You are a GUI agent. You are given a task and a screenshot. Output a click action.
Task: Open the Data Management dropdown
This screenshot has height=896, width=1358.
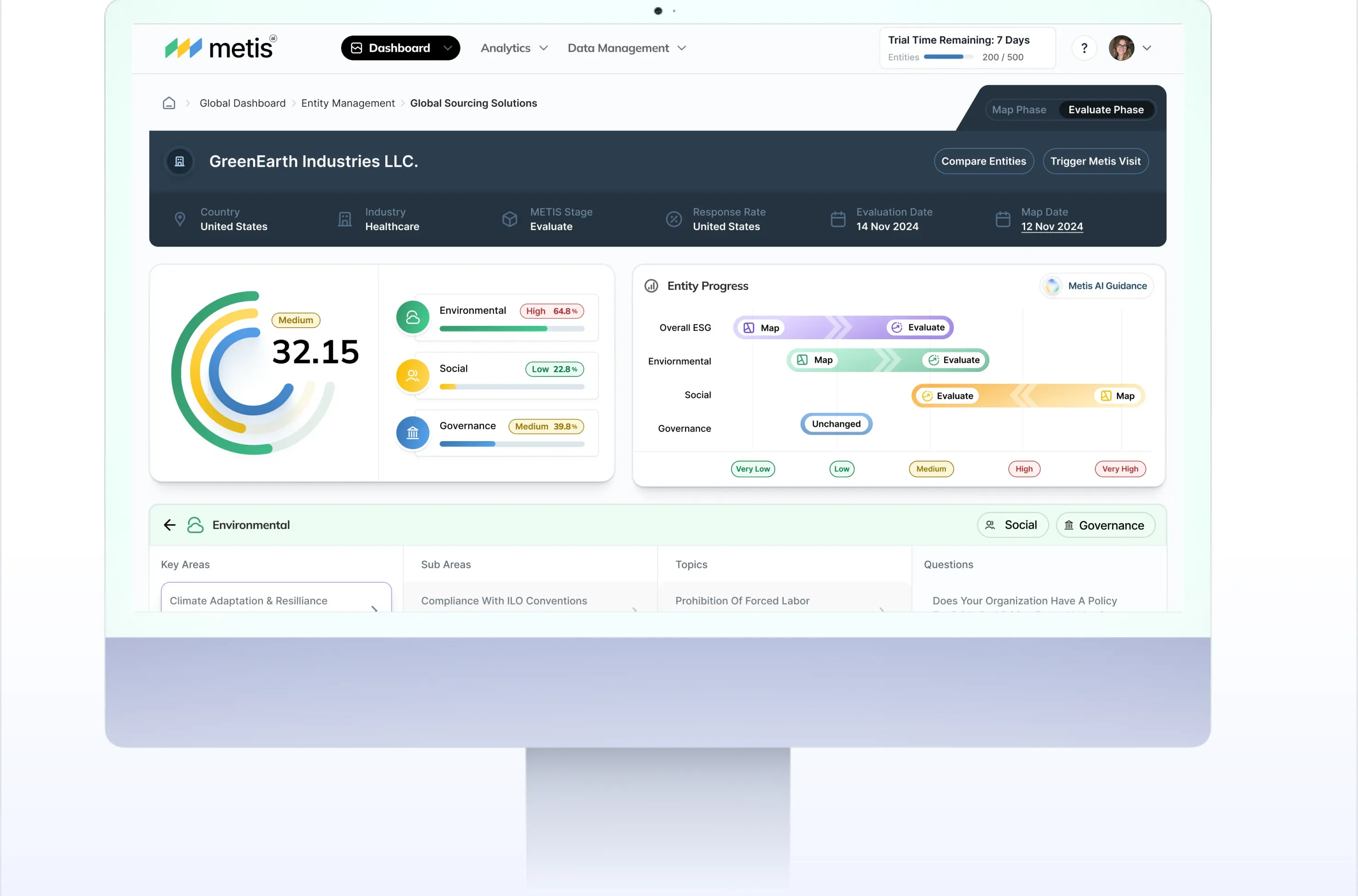626,48
